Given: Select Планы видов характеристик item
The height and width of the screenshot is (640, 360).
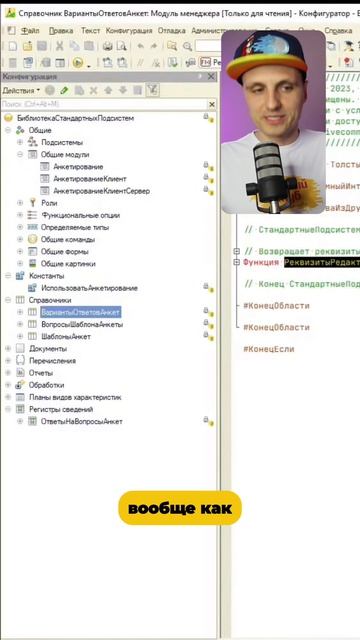Looking at the screenshot, I should pos(75,397).
